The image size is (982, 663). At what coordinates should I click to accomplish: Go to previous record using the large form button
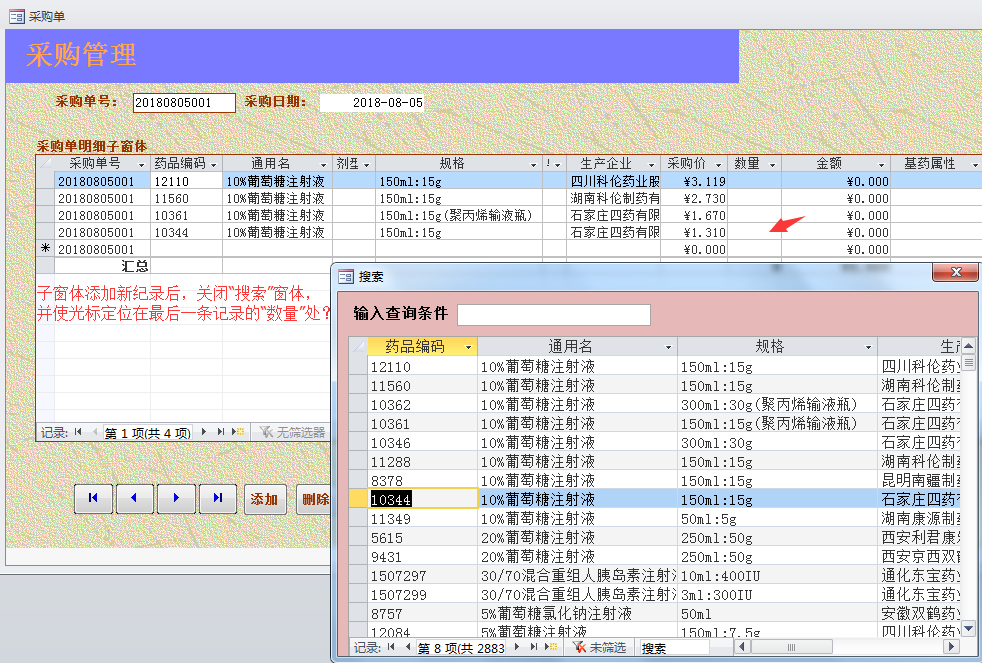coord(135,498)
